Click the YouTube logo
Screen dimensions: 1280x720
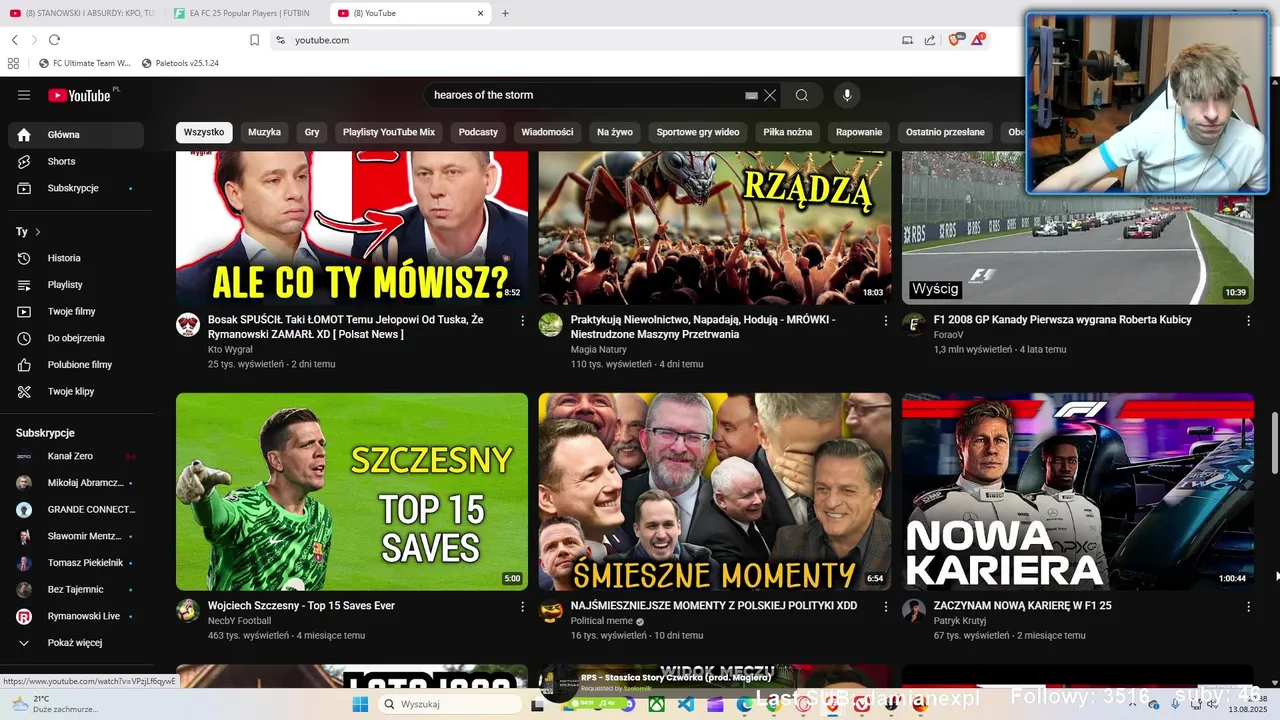point(79,95)
